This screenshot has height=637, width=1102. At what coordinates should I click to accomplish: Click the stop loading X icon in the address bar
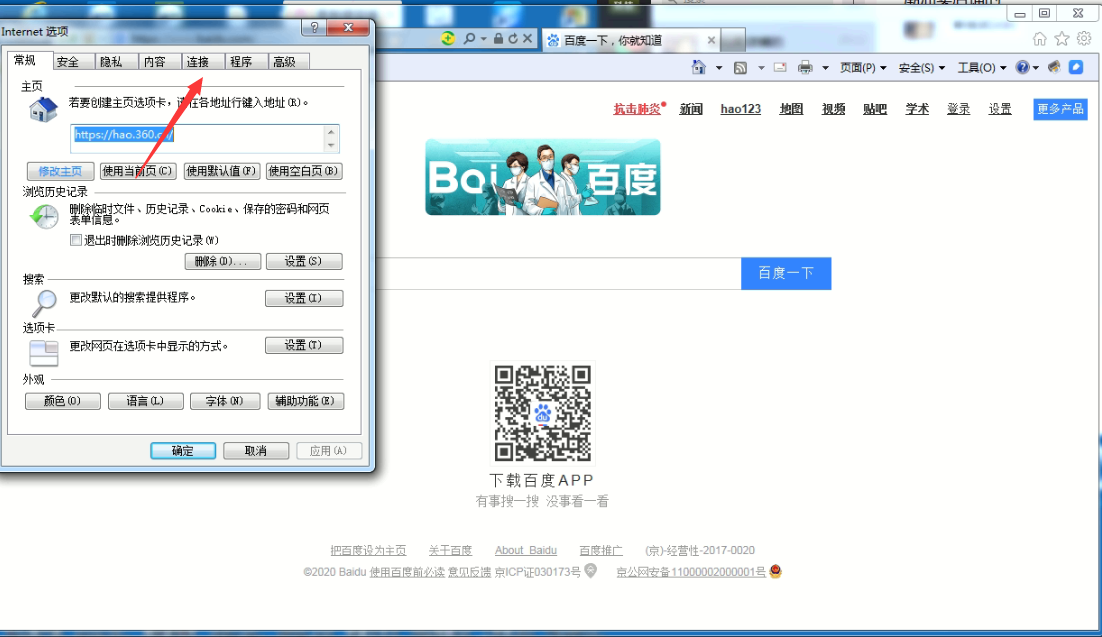527,39
